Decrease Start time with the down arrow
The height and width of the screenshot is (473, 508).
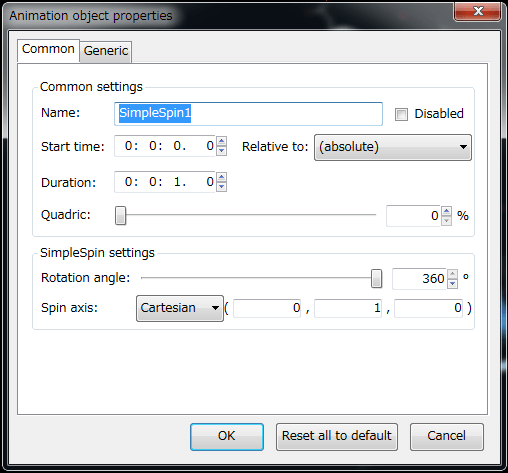(x=222, y=151)
